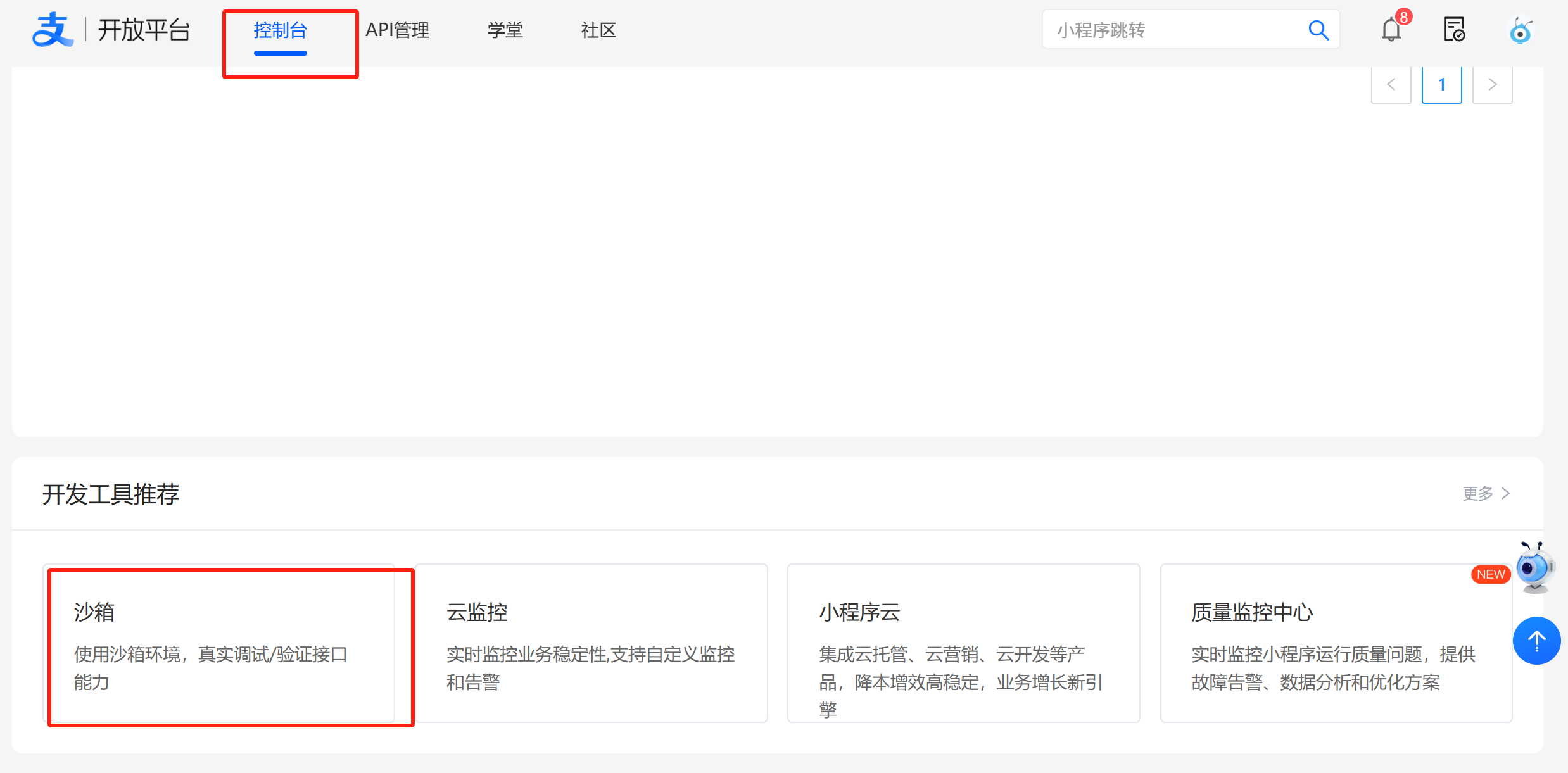The width and height of the screenshot is (1568, 773).
Task: Open the notification bell icon
Action: [x=1391, y=30]
